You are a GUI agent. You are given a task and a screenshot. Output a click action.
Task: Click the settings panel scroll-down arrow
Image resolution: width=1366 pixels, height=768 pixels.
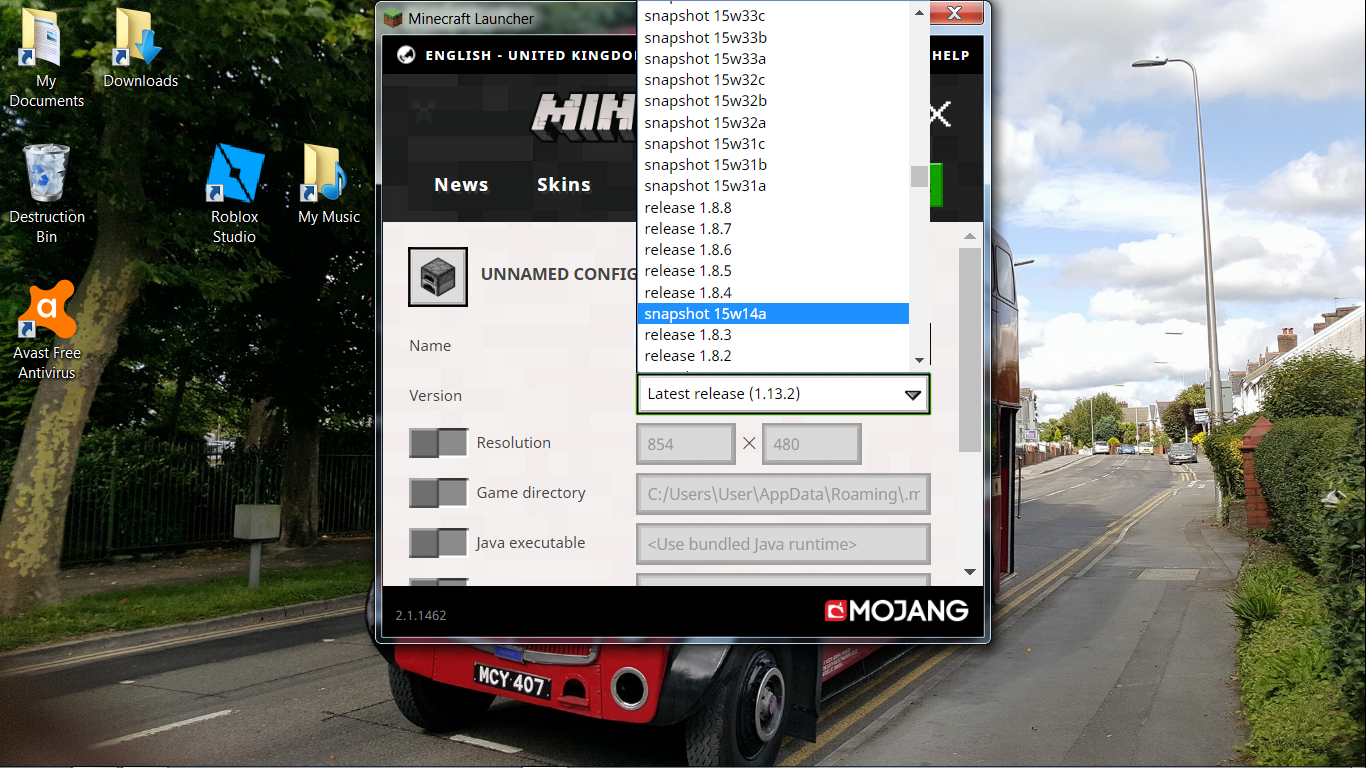(x=969, y=572)
